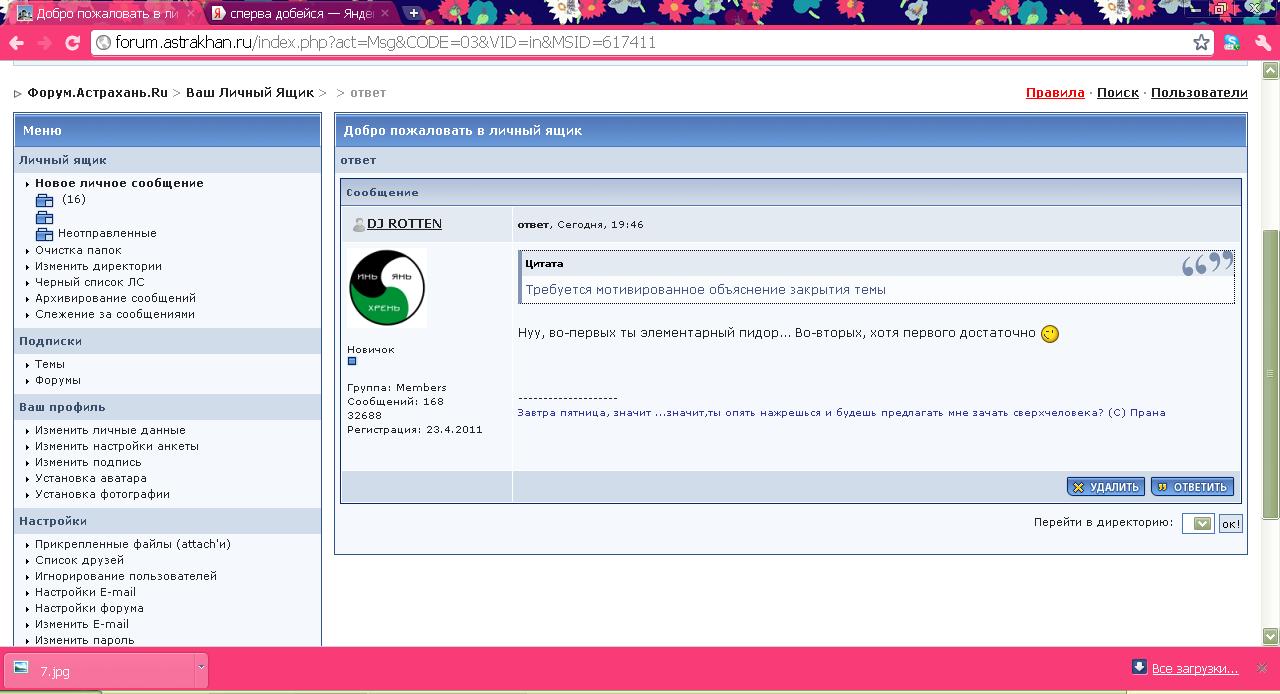Open the DJ ROTTEN profile link
Image resolution: width=1280 pixels, height=694 pixels.
pyautogui.click(x=404, y=223)
